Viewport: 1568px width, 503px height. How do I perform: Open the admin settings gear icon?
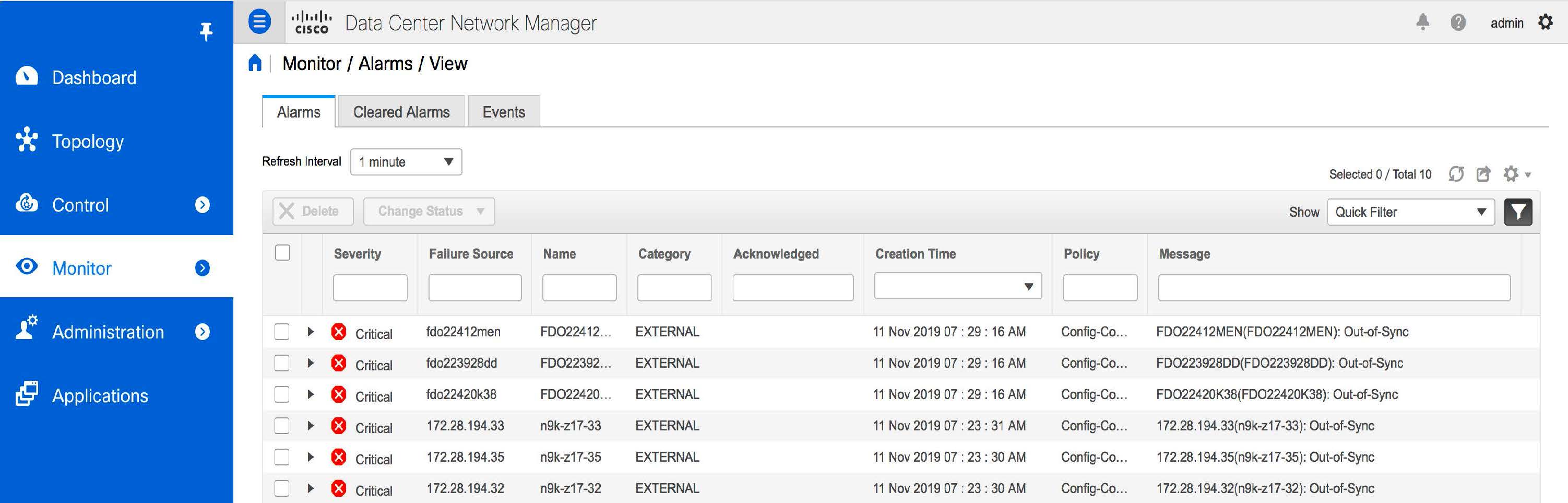click(1545, 22)
